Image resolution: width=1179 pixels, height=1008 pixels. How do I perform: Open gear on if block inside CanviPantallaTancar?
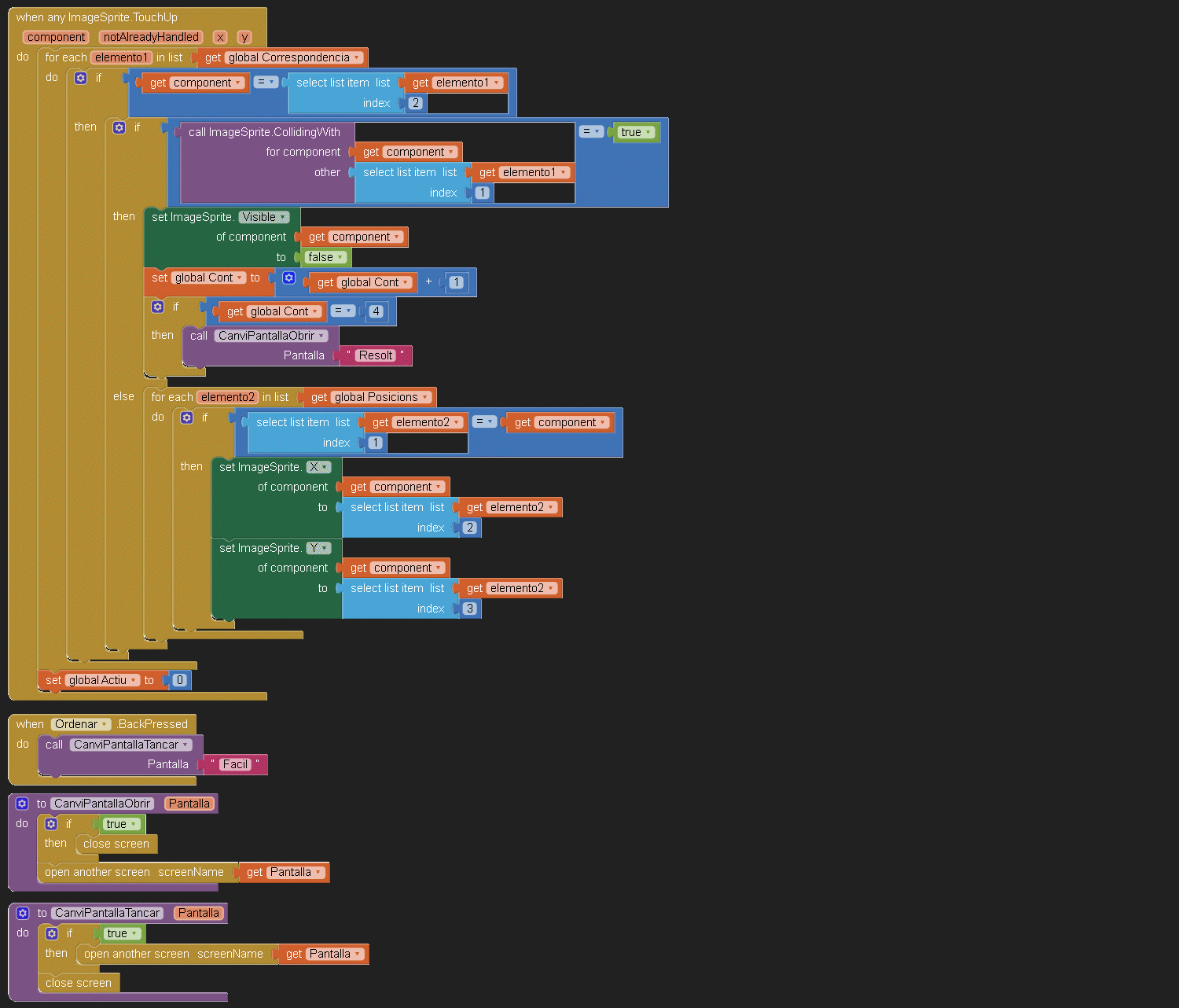52,933
